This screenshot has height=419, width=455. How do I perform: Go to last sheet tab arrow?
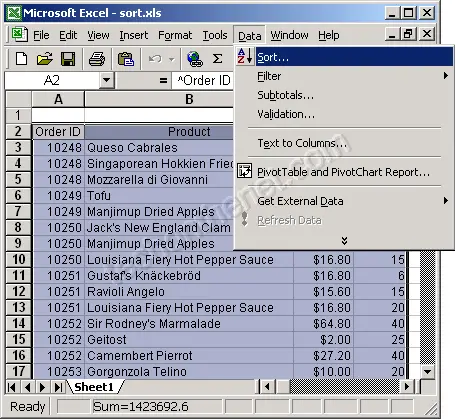(58, 387)
